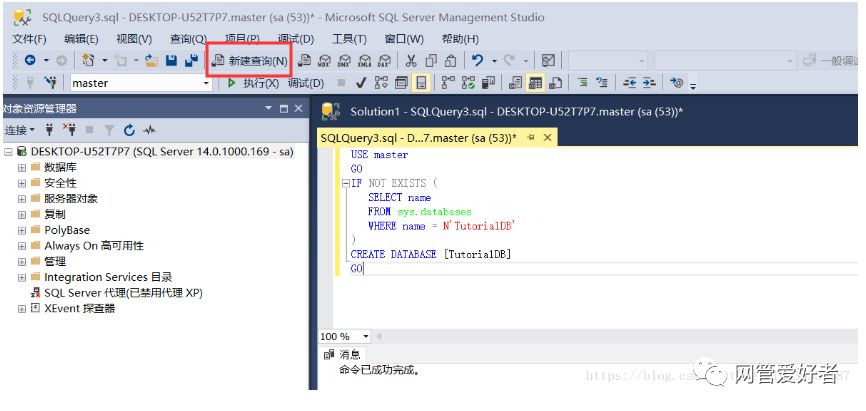This screenshot has height=411, width=866.
Task: Open the 文件(F) menu
Action: pos(29,39)
